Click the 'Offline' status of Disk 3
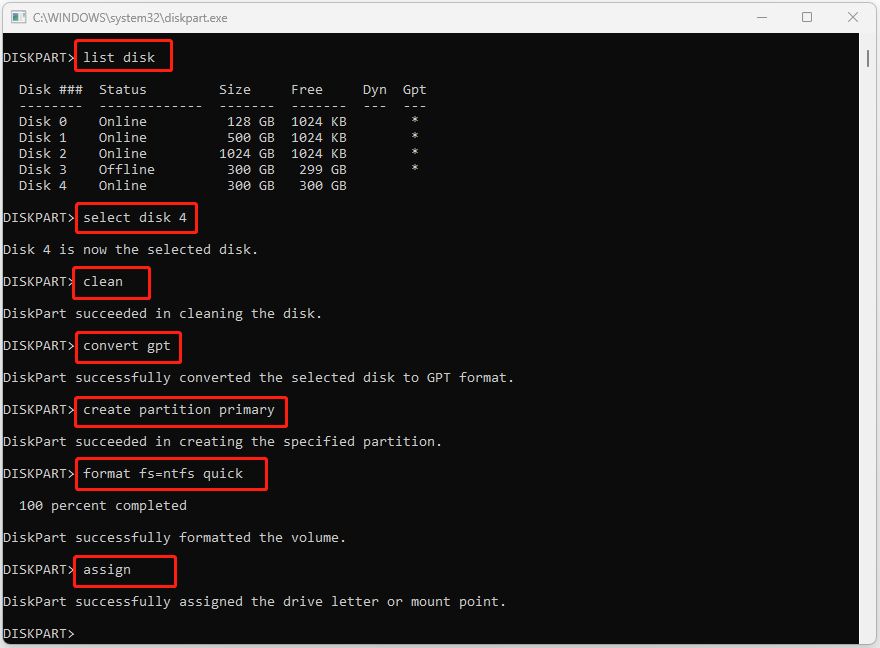880x648 pixels. pyautogui.click(x=127, y=169)
